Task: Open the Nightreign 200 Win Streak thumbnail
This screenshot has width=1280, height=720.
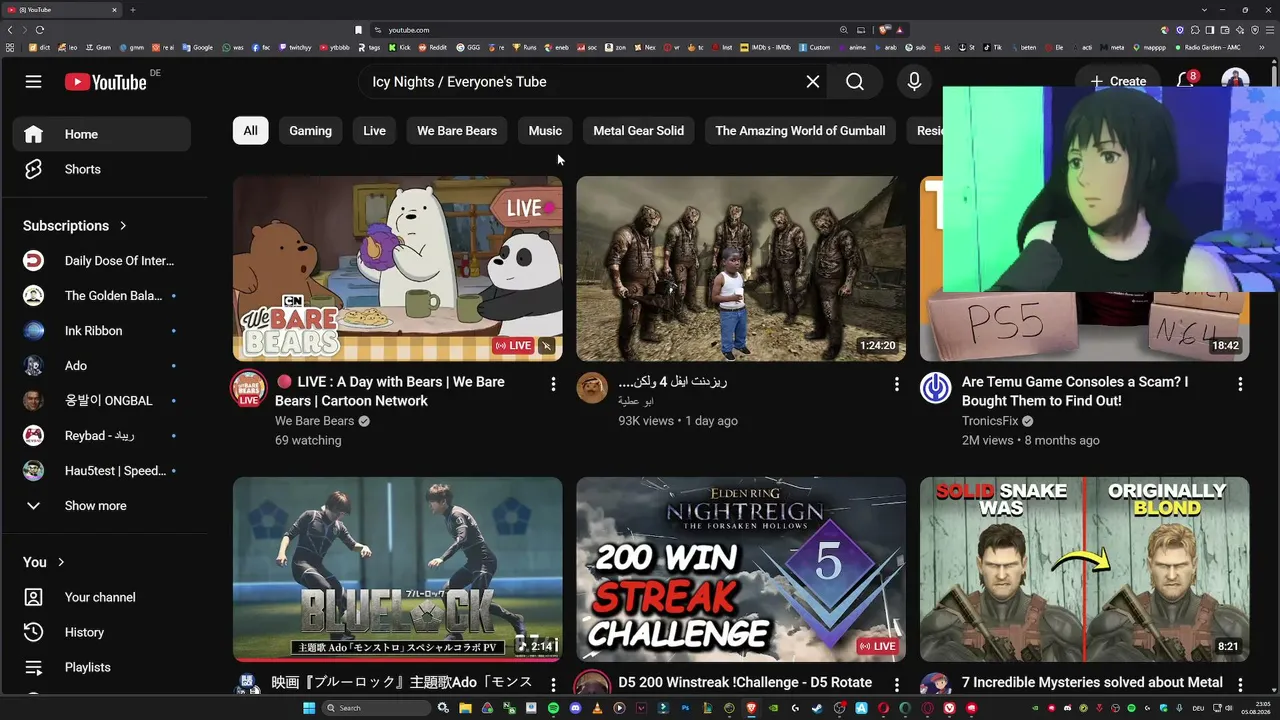Action: pyautogui.click(x=741, y=569)
